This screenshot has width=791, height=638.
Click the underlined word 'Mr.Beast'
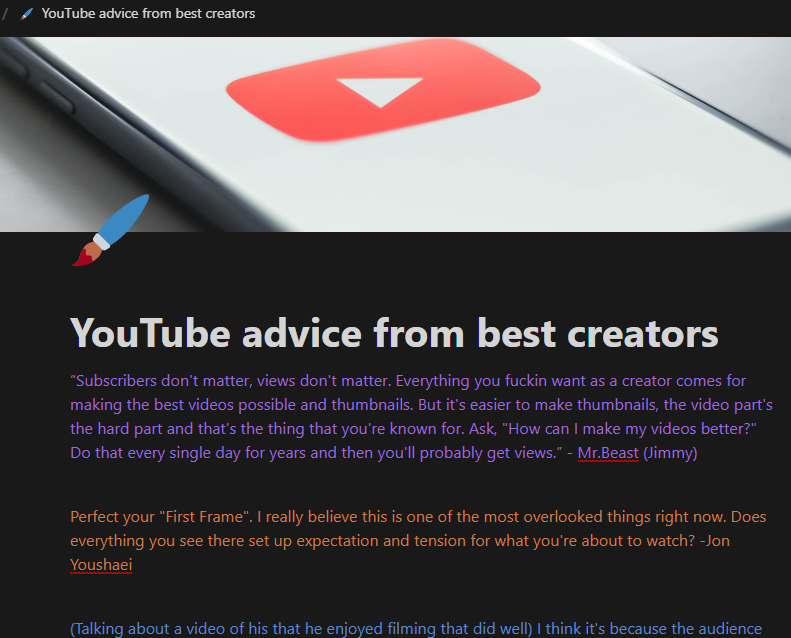pos(608,453)
